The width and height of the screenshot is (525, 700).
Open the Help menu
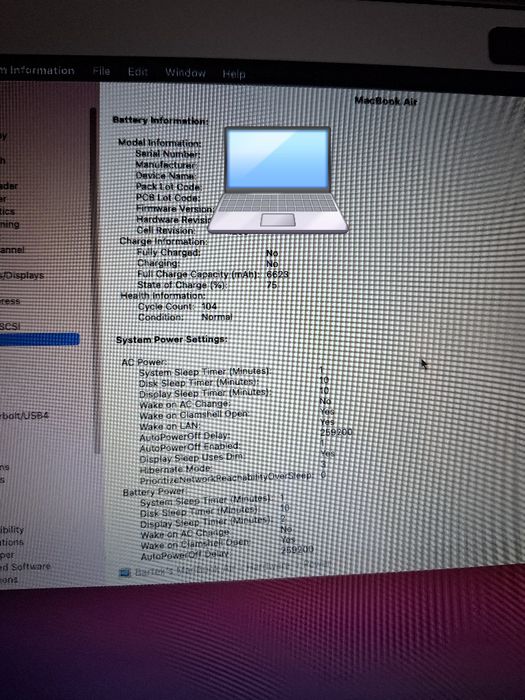click(234, 74)
